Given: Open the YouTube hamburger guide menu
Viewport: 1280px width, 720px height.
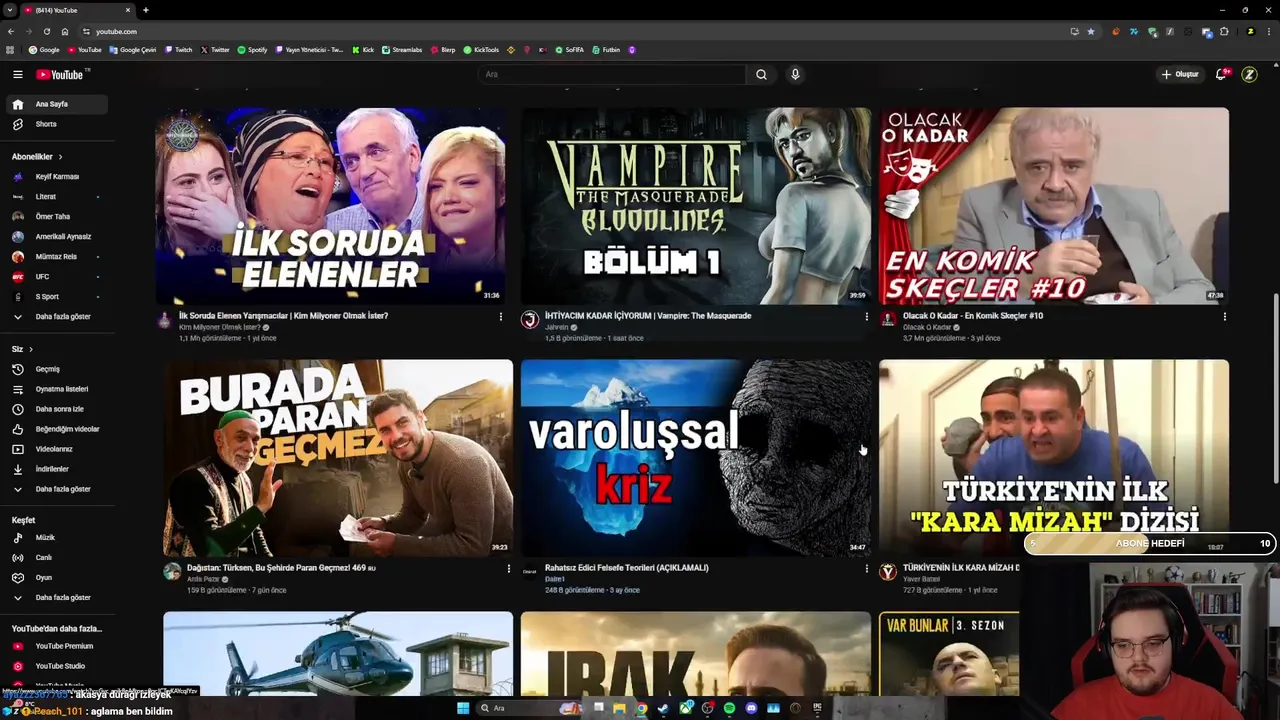Looking at the screenshot, I should 17,74.
